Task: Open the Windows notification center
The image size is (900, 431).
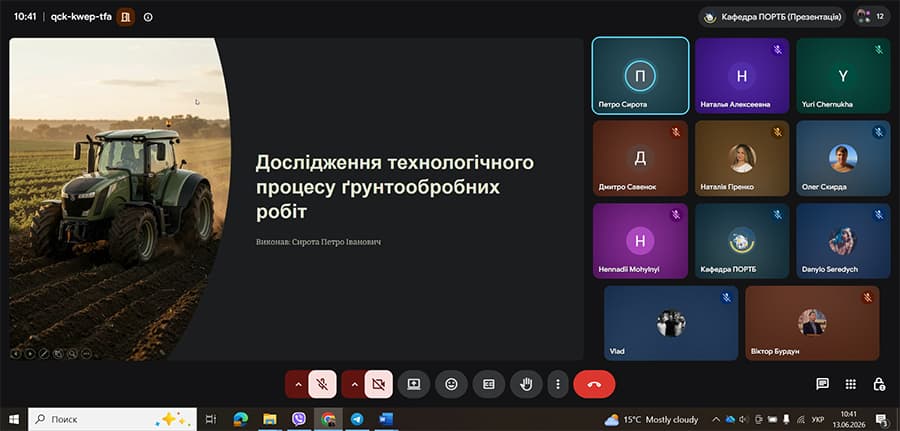Action: 881,420
